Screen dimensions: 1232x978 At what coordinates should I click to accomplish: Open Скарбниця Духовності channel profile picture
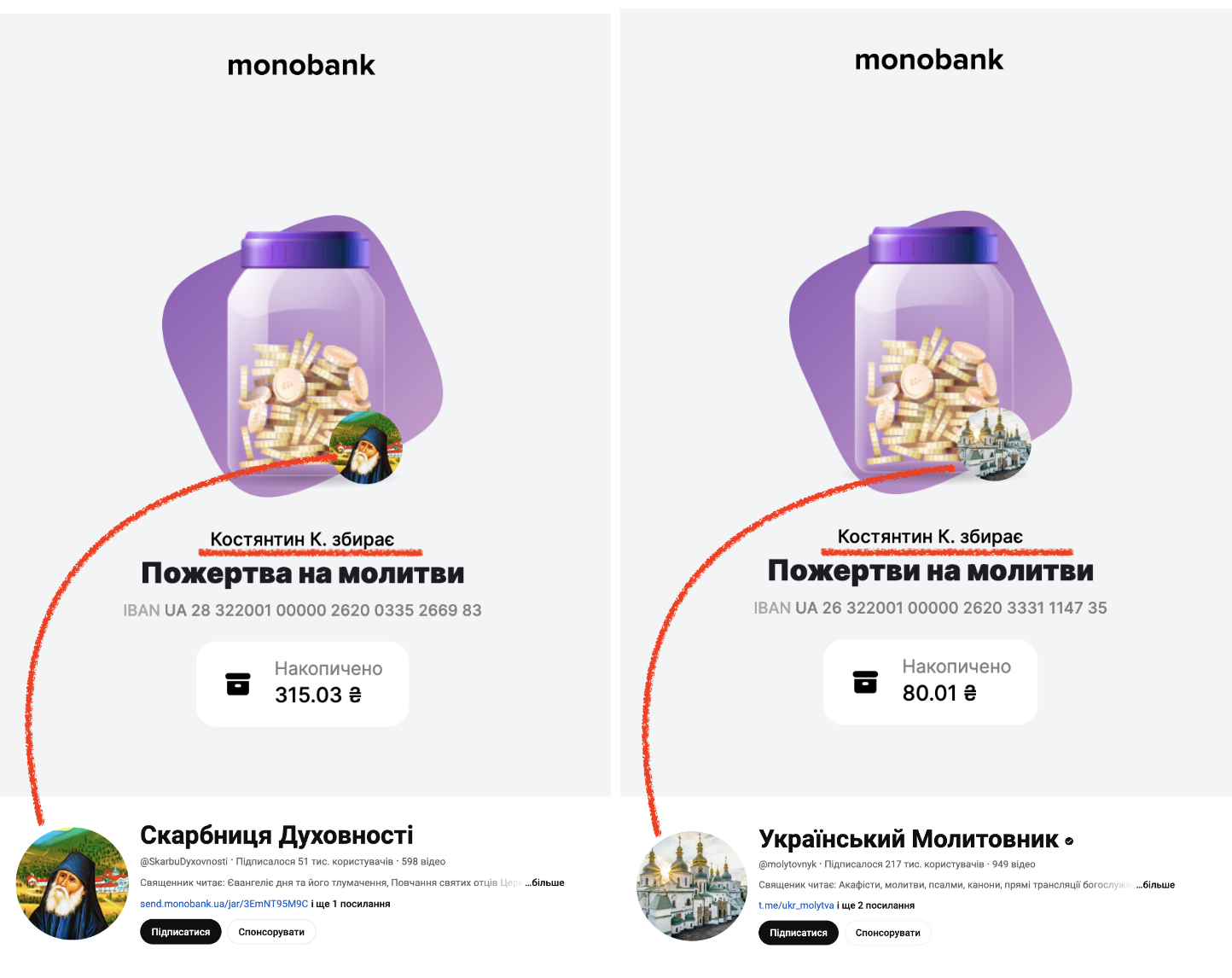[73, 883]
